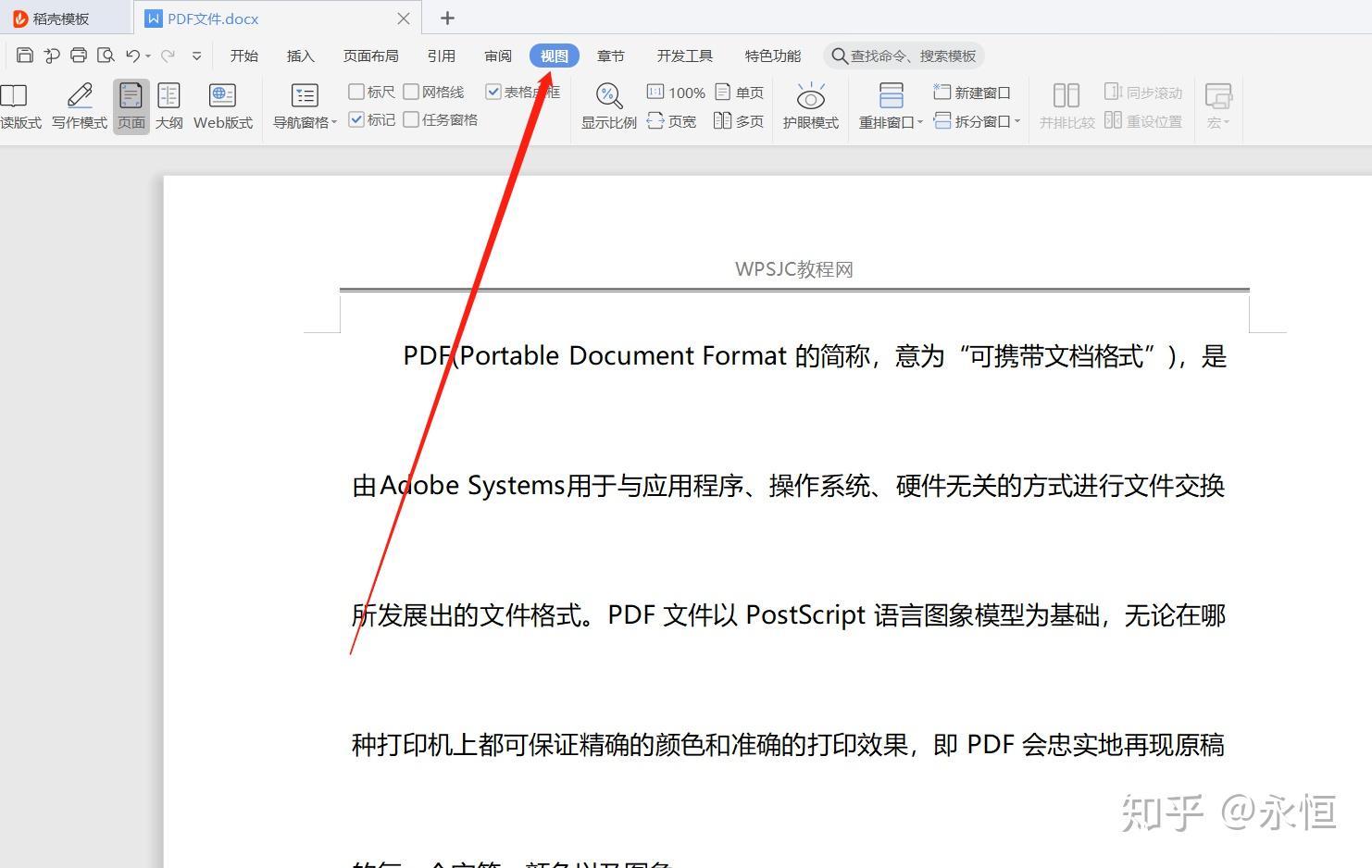Choose Multiple pages (多页) view
This screenshot has width=1372, height=868.
tap(739, 121)
